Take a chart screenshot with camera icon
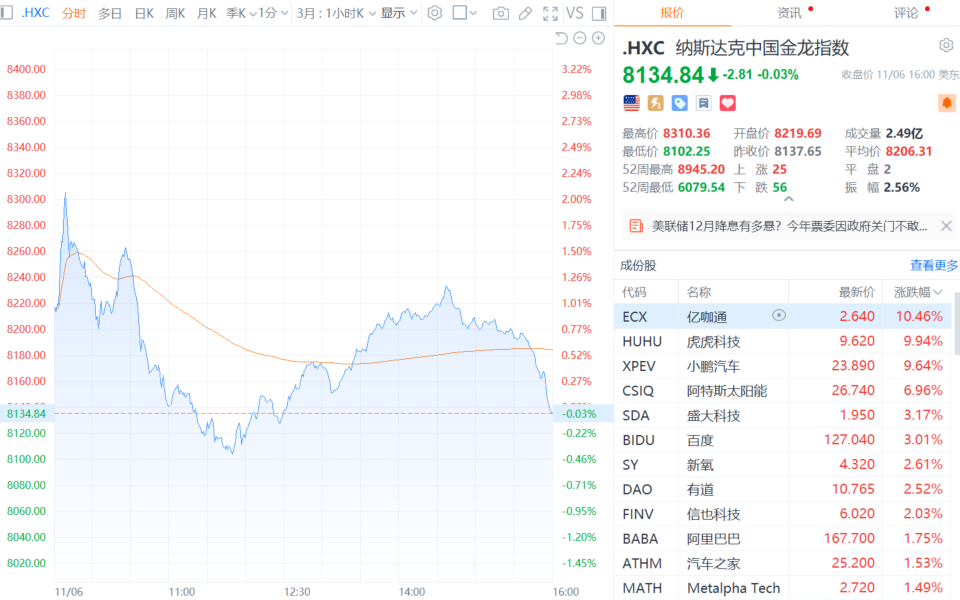This screenshot has width=960, height=600. [x=501, y=13]
